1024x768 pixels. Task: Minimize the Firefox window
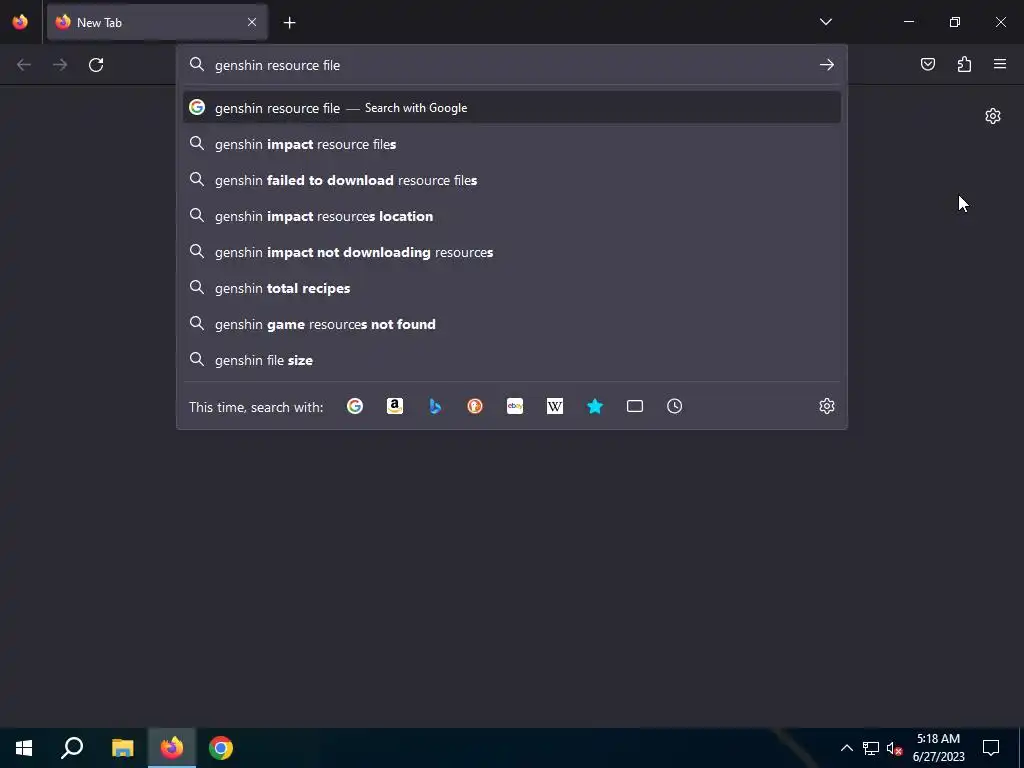(x=908, y=22)
